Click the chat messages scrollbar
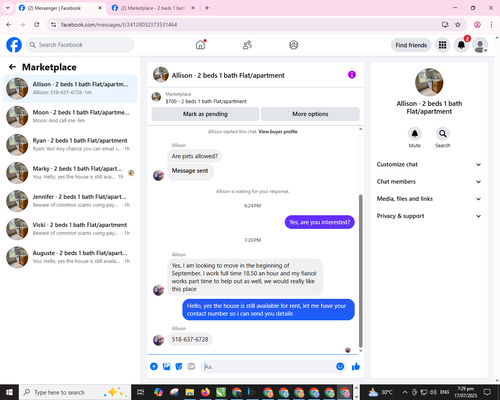Screen dimensions: 500x400 [x=360, y=272]
